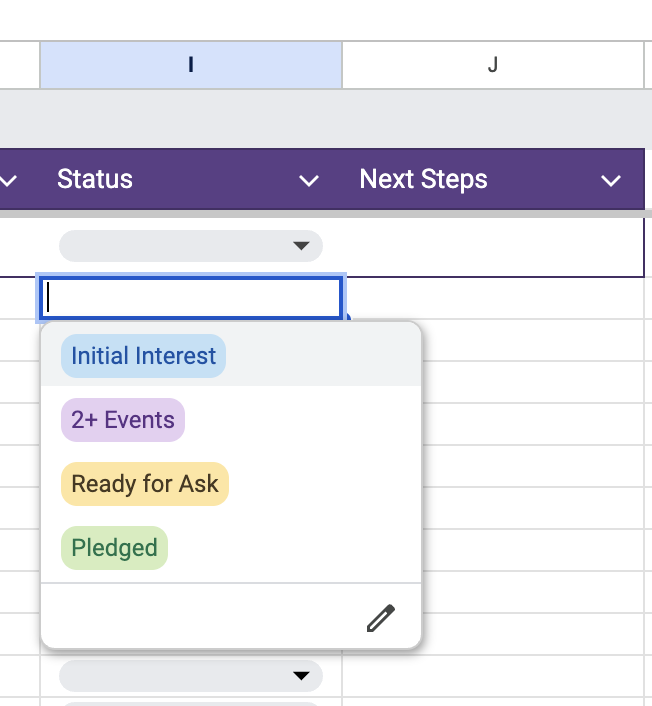This screenshot has height=706, width=652.
Task: Choose the 2+ Events option
Action: coord(123,420)
